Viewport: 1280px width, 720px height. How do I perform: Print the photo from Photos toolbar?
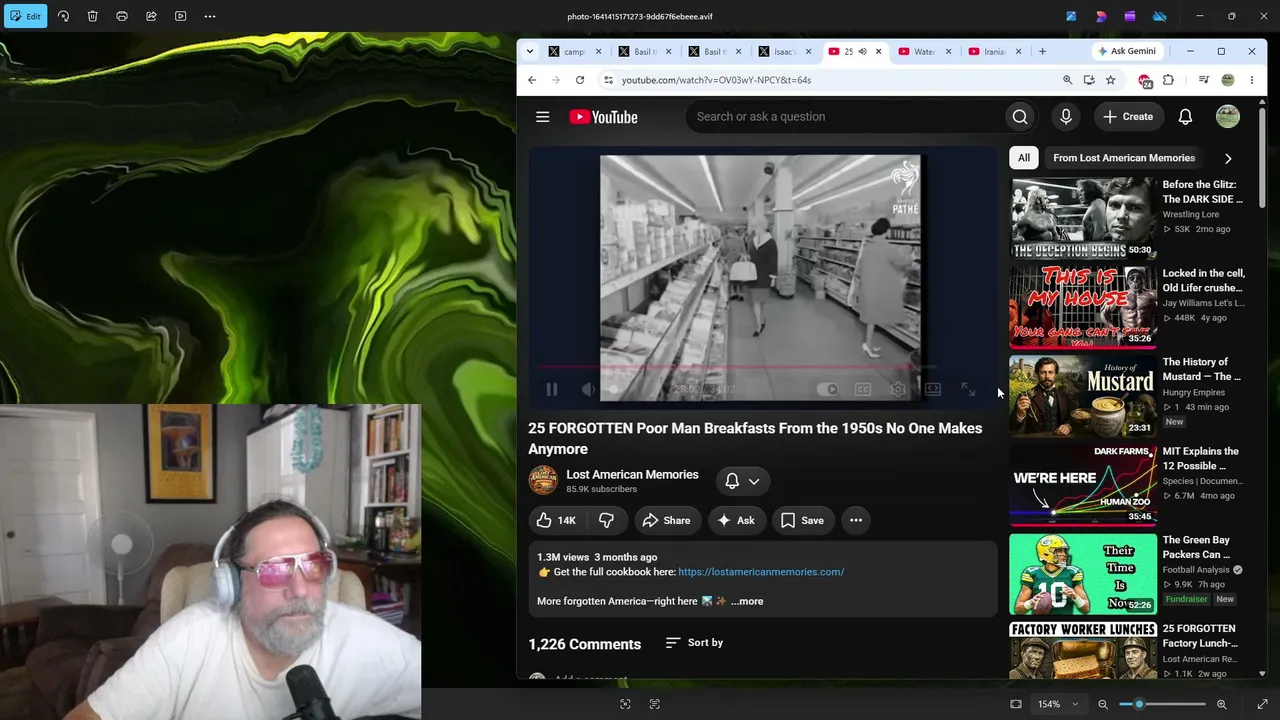tap(122, 16)
